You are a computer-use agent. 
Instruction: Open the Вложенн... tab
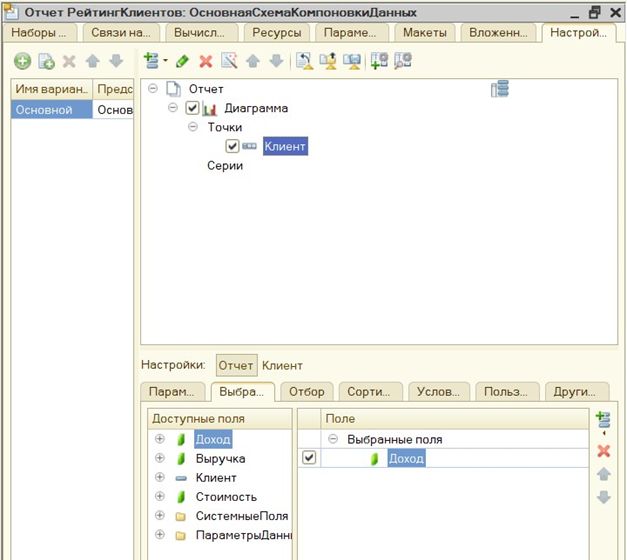(x=498, y=33)
